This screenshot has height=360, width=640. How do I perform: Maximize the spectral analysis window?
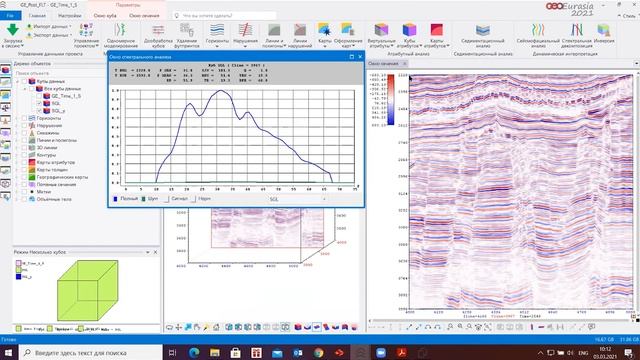click(x=351, y=57)
